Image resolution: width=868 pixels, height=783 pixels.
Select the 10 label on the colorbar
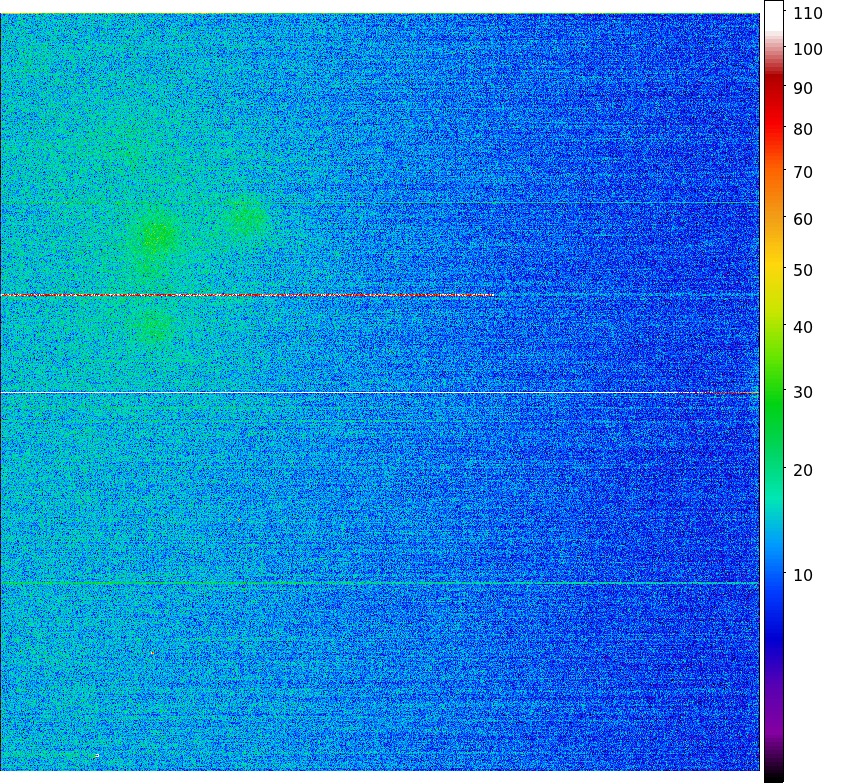pyautogui.click(x=803, y=575)
